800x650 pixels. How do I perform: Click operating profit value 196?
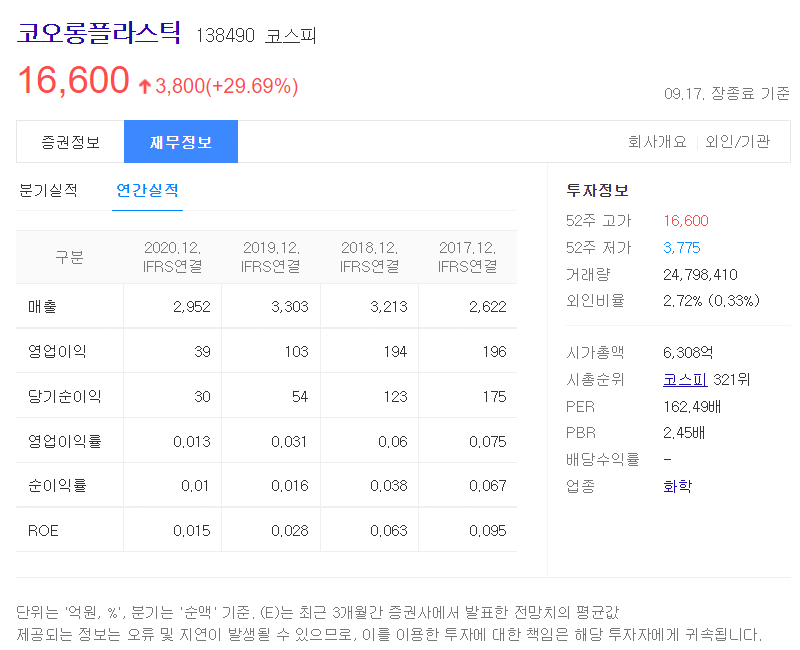click(x=494, y=351)
